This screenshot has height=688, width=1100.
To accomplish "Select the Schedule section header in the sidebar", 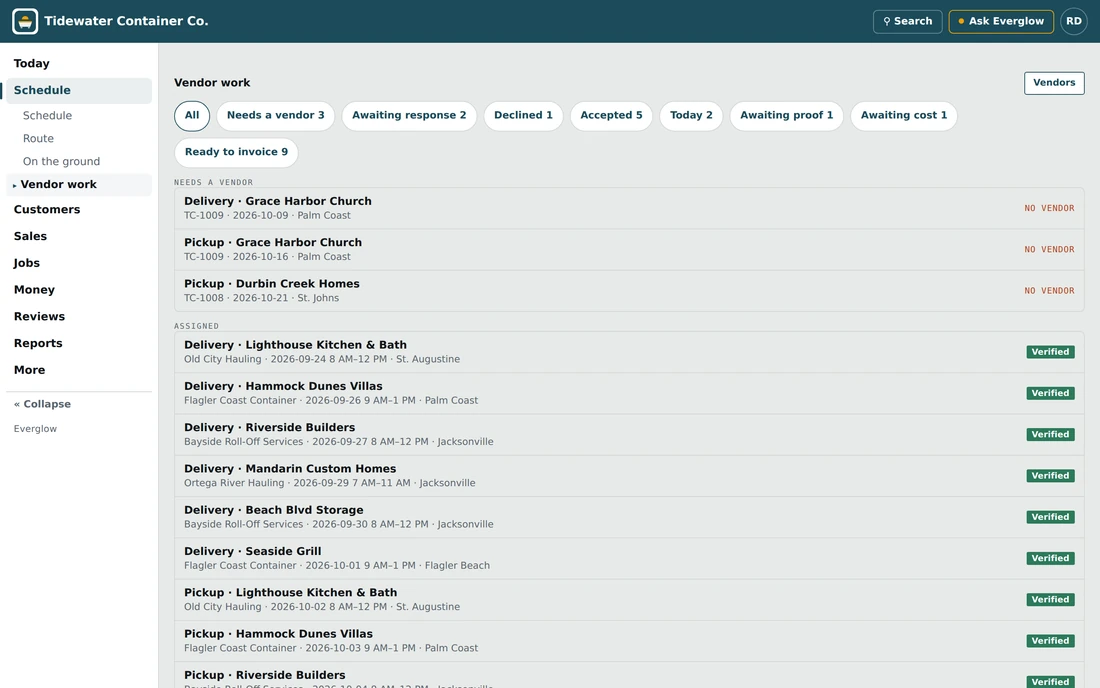I will pyautogui.click(x=79, y=90).
